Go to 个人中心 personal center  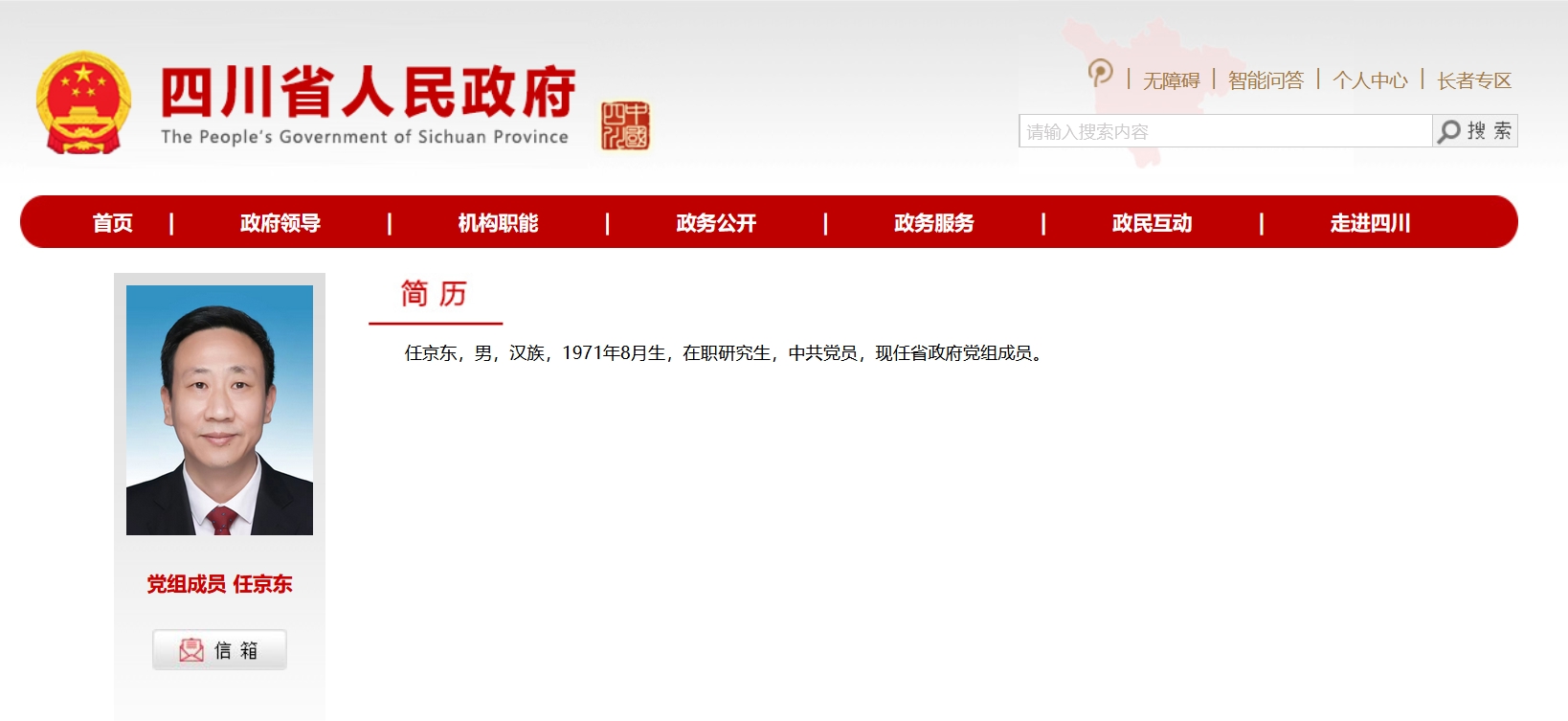(1370, 80)
